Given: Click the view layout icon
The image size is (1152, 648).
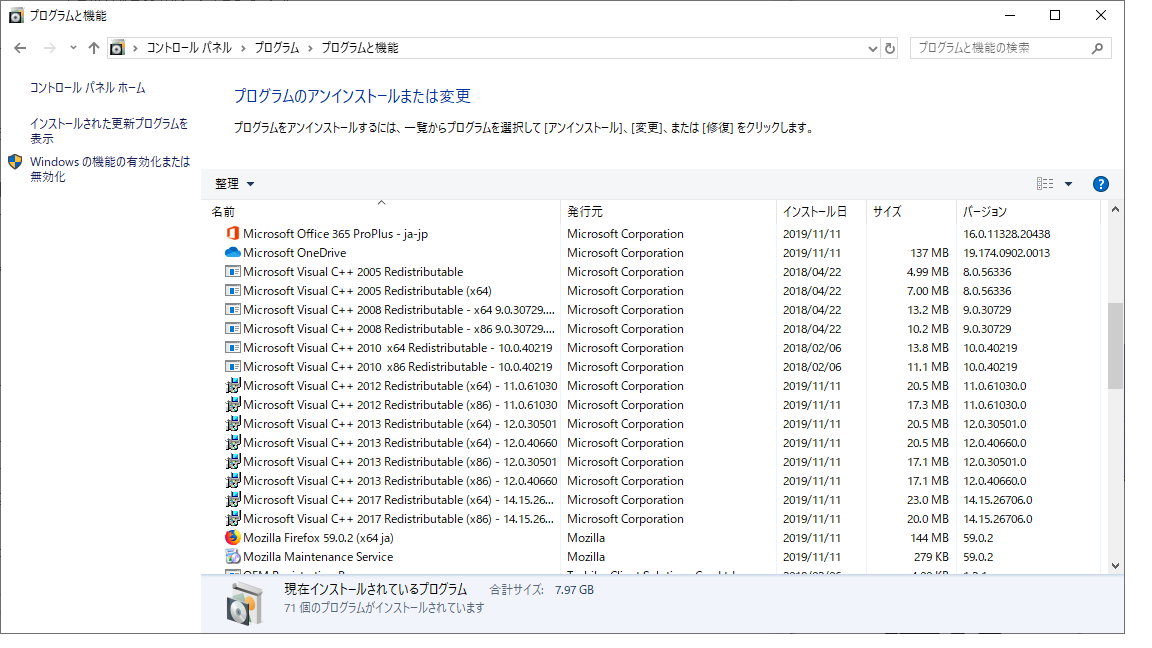Looking at the screenshot, I should pos(1045,184).
